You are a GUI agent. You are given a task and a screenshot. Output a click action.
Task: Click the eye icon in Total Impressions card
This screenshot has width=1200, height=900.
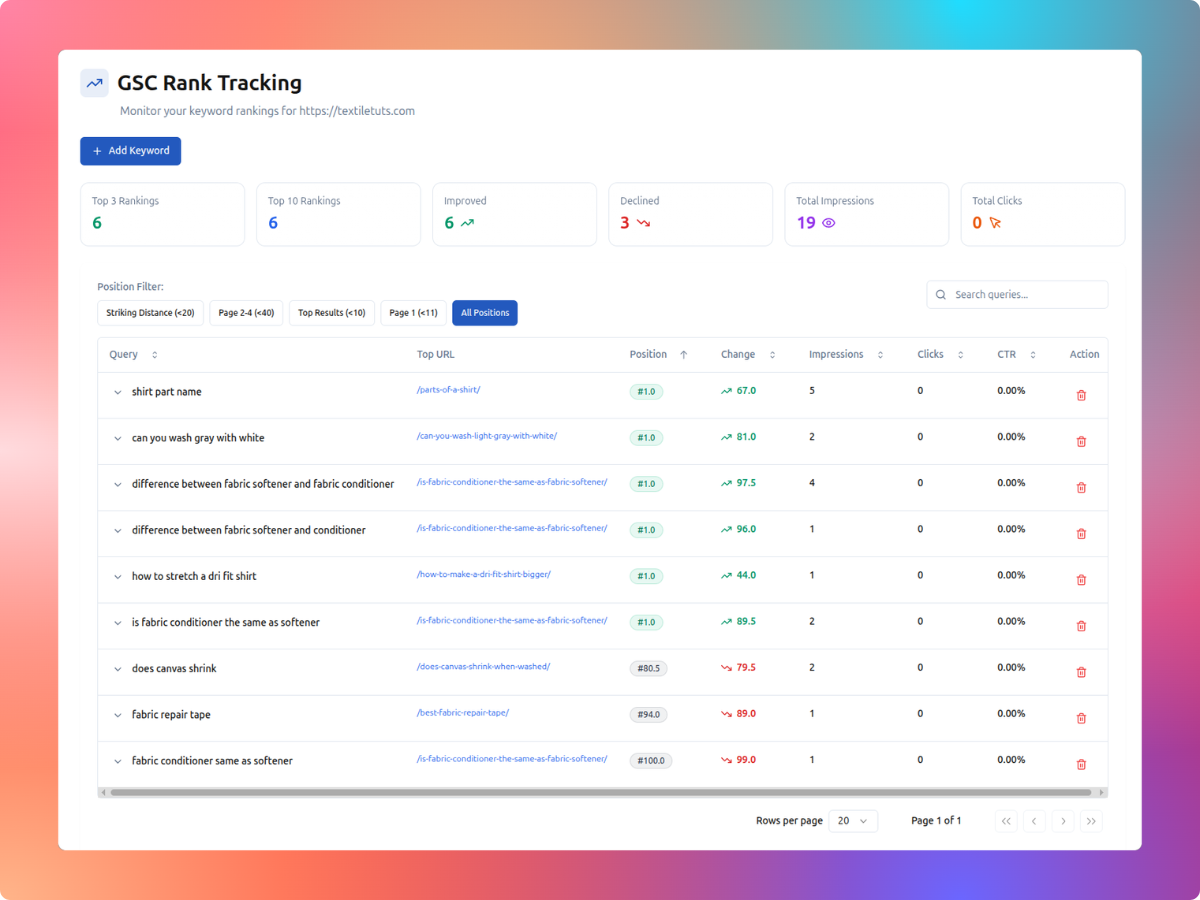828,223
